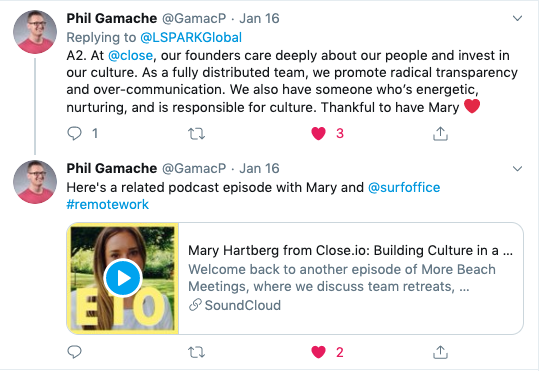Image resolution: width=542 pixels, height=371 pixels.
Task: Open the SoundCloud source link
Action: pos(235,305)
